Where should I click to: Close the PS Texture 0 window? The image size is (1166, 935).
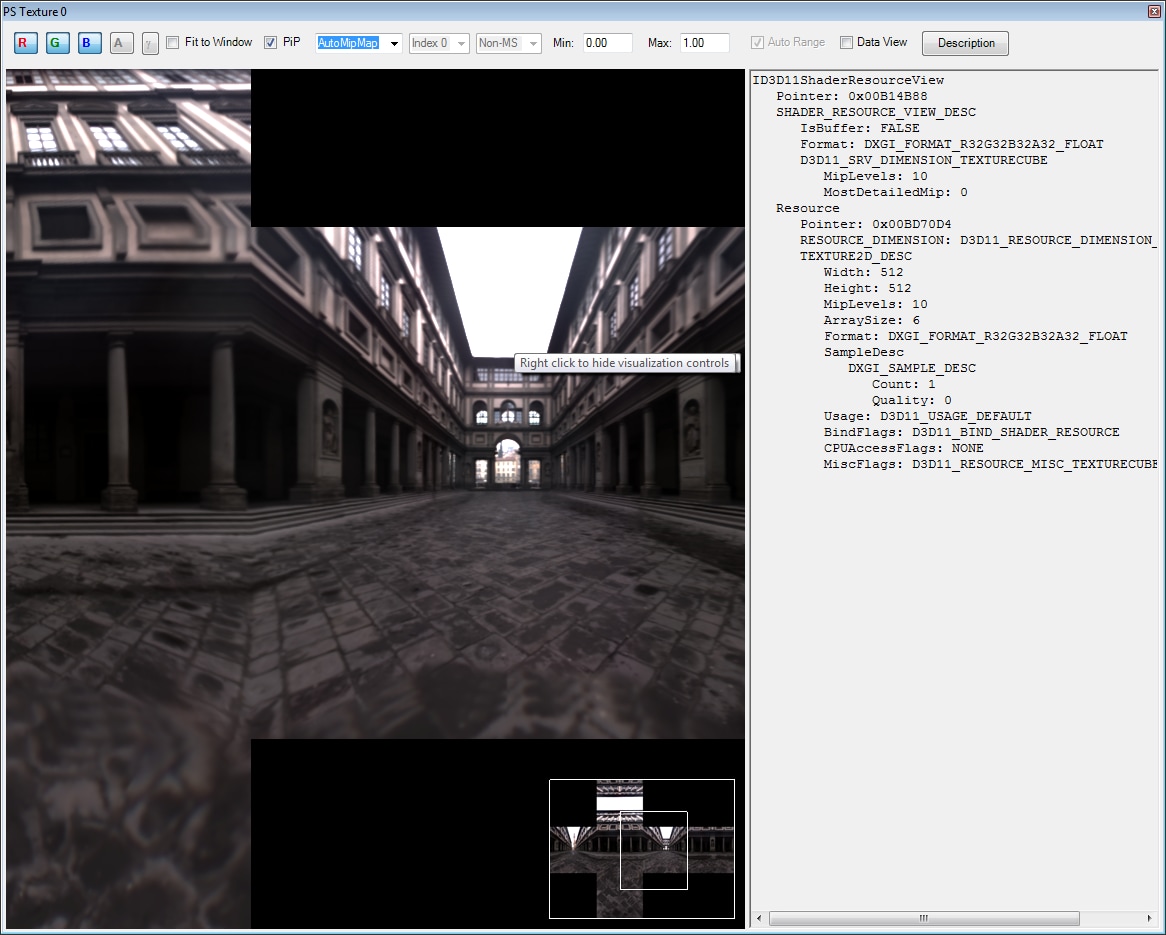click(x=1155, y=10)
